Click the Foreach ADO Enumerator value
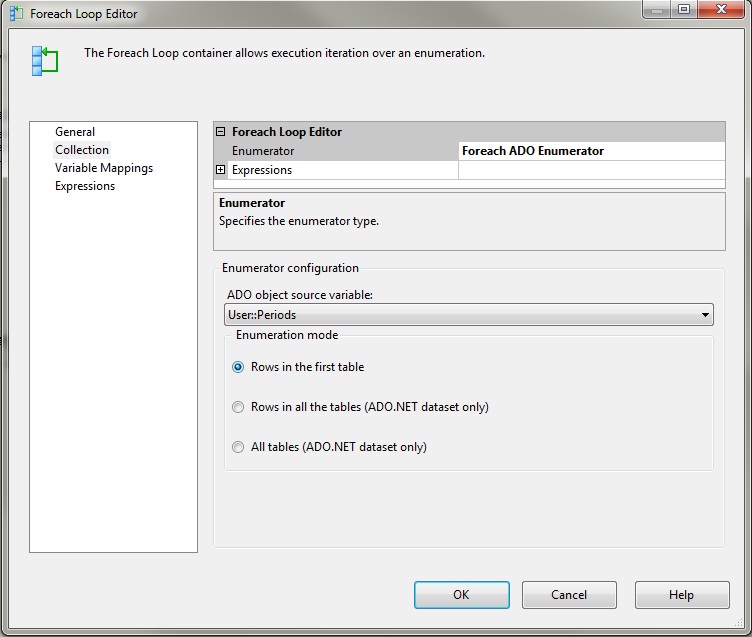 tap(590, 151)
